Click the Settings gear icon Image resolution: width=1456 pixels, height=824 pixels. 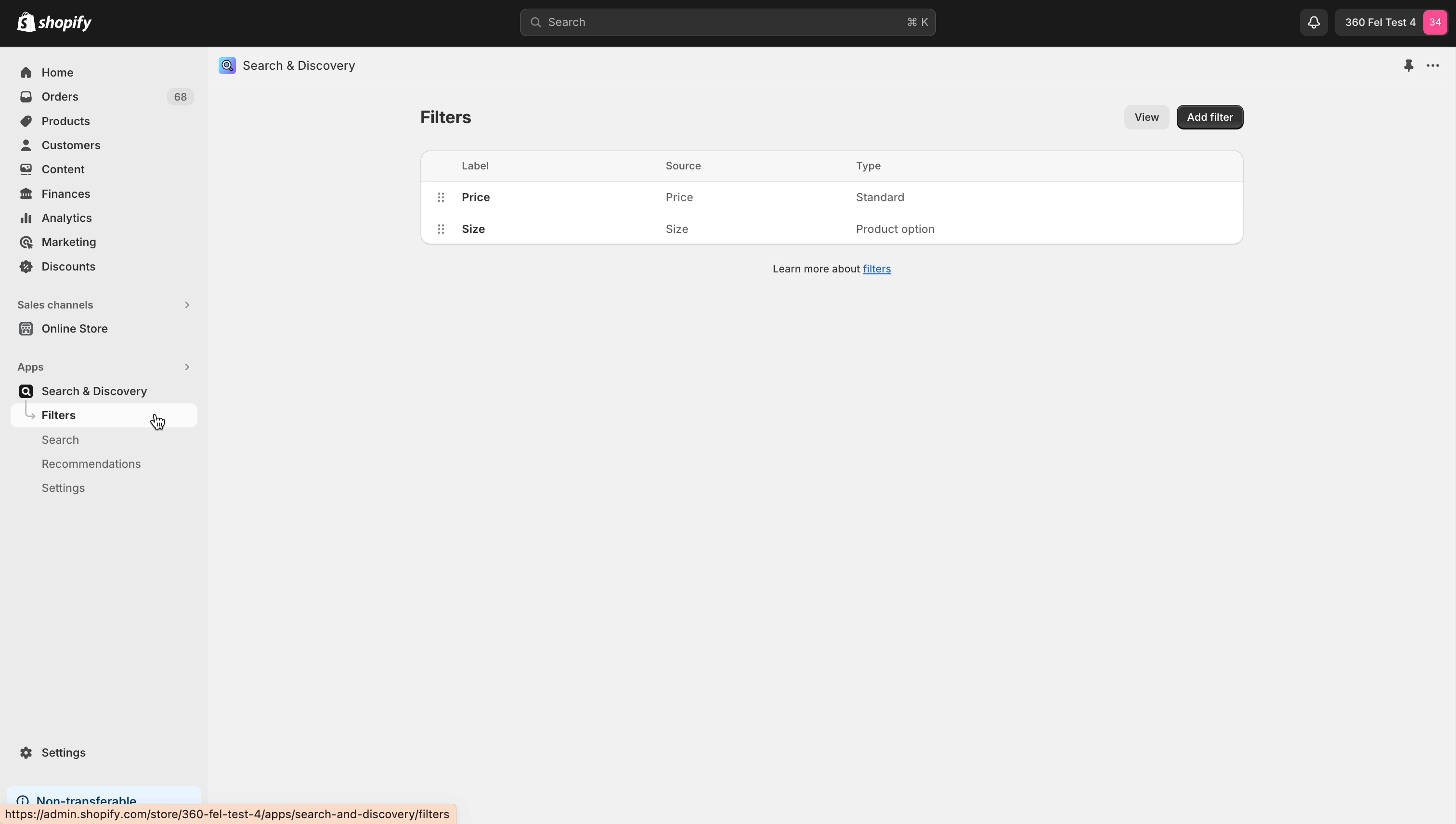click(x=26, y=753)
